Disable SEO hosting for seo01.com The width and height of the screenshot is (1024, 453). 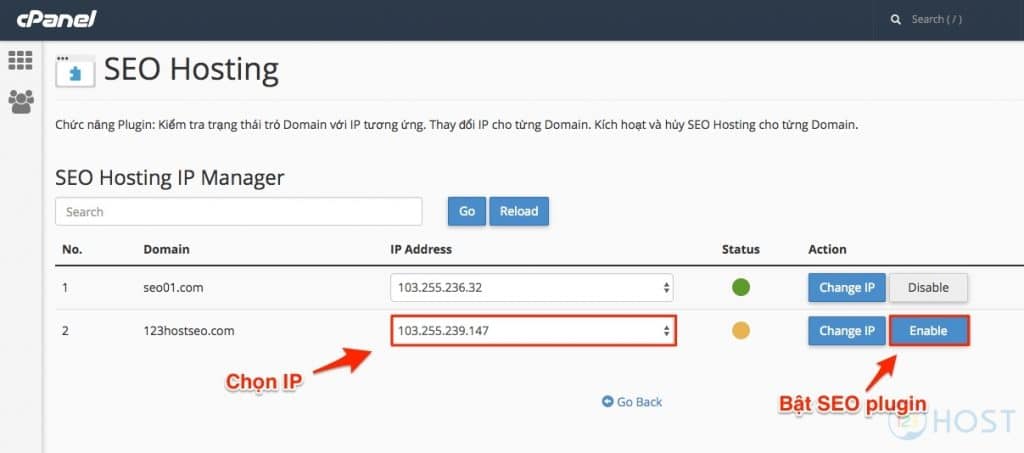(927, 288)
